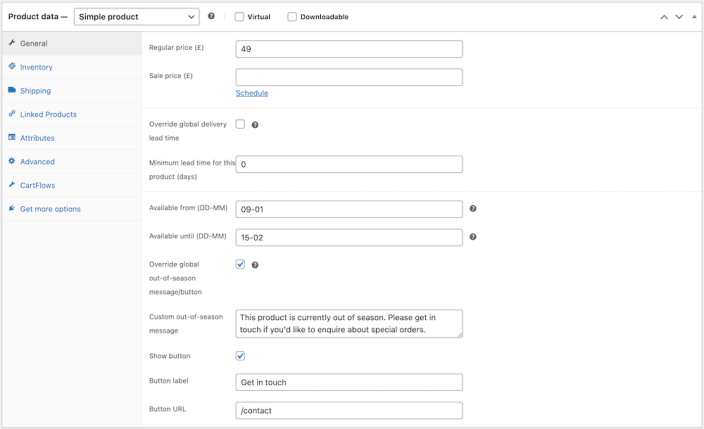Click help icon beside product type dropdown
This screenshot has height=429, width=704.
[211, 17]
